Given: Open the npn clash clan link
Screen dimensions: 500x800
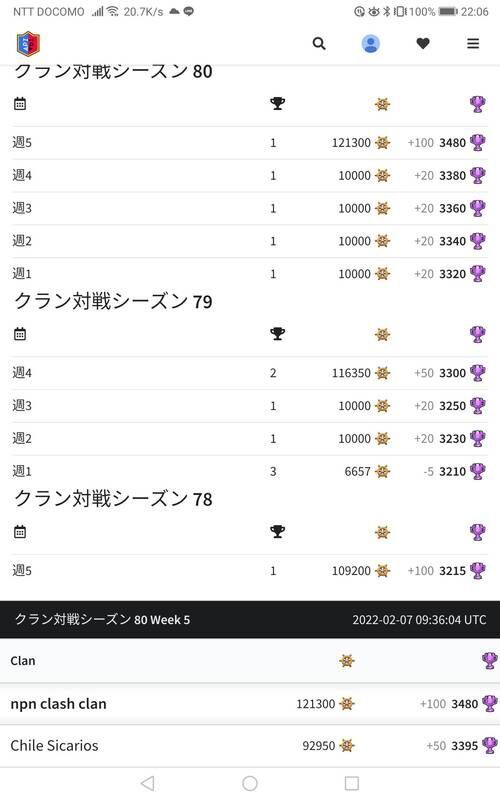Looking at the screenshot, I should [x=59, y=704].
